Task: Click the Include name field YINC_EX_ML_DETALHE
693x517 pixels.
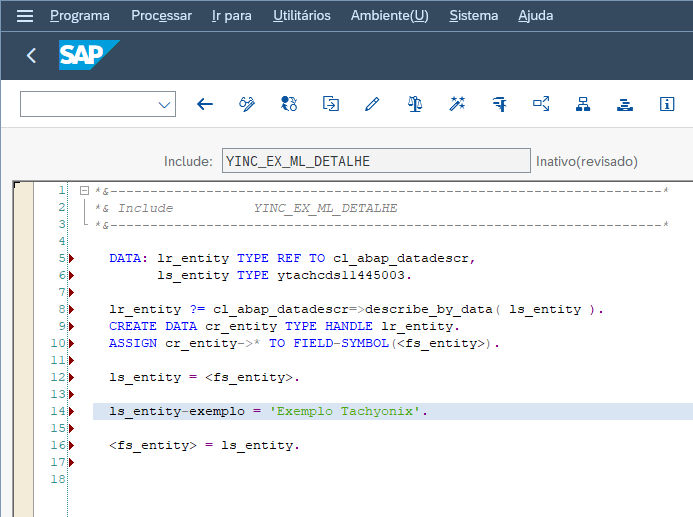Action: coord(376,161)
